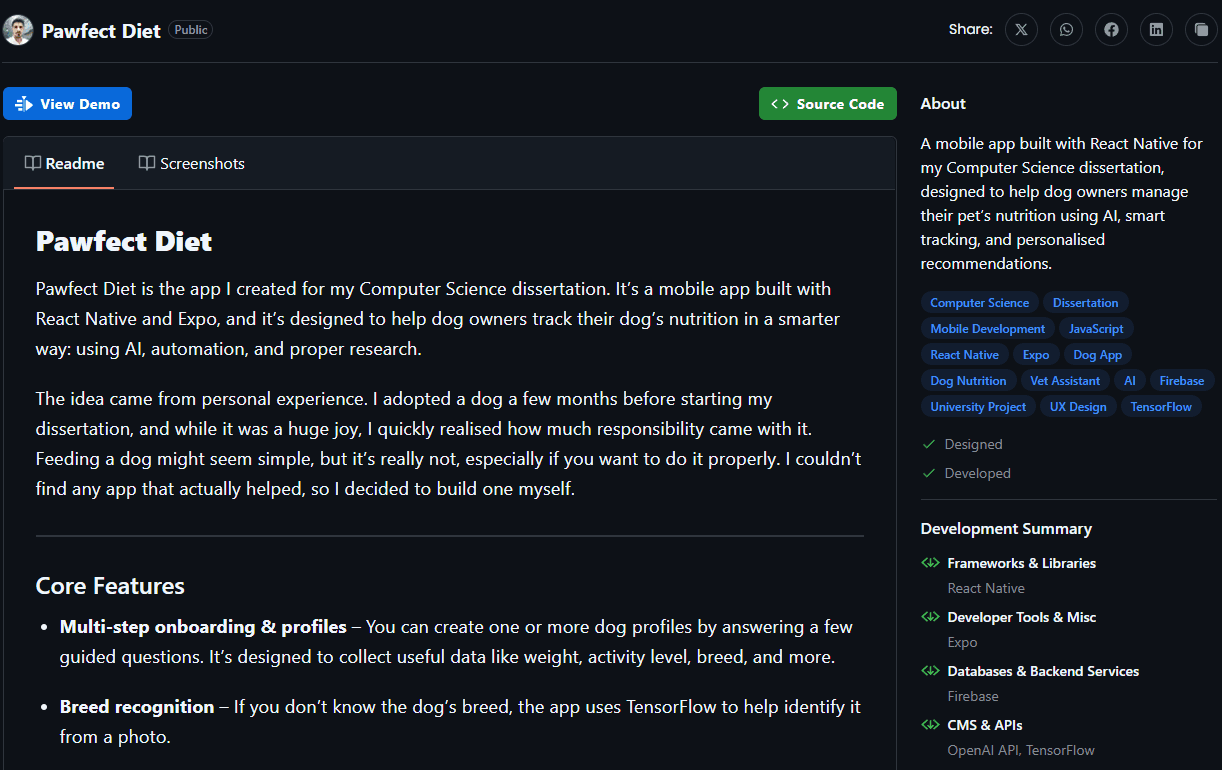Click the Databases & Backend Services icon
The width and height of the screenshot is (1222, 770).
[930, 671]
